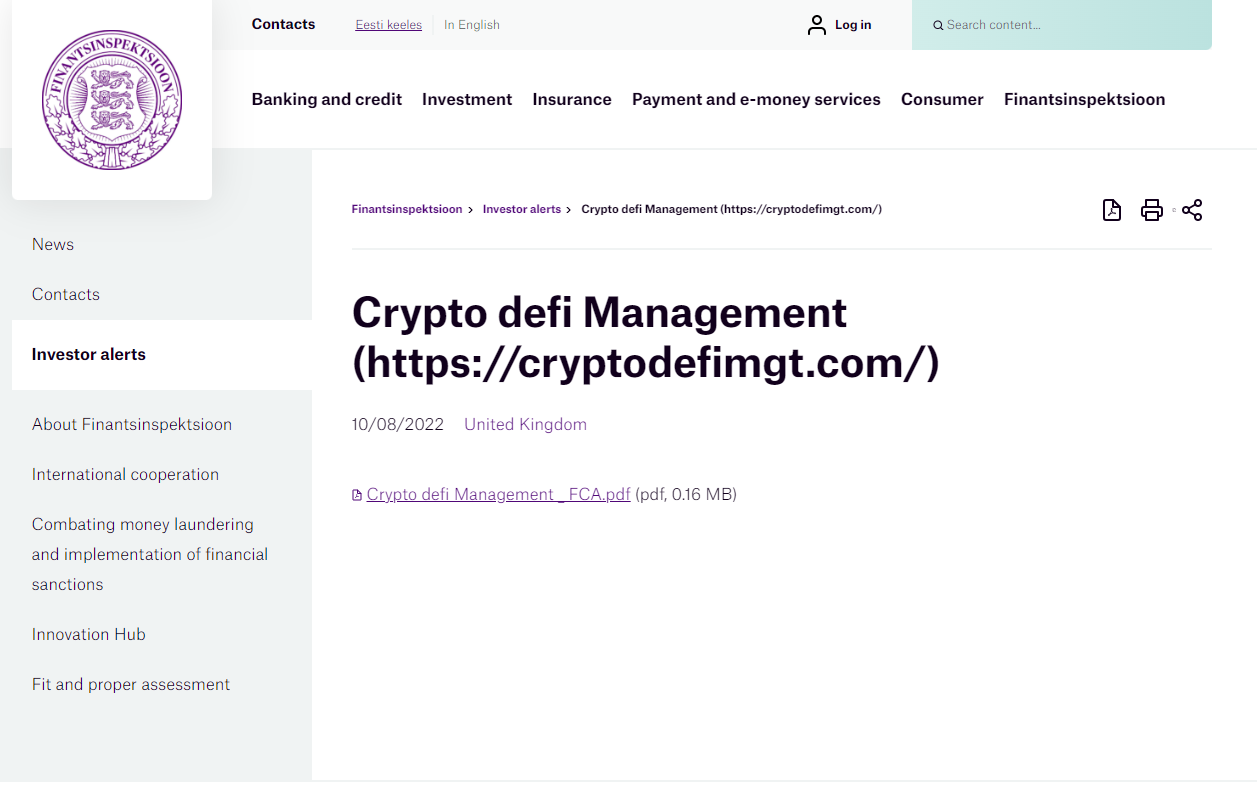This screenshot has height=791, width=1257.
Task: Go to Investor alerts breadcrumb
Action: pos(521,209)
